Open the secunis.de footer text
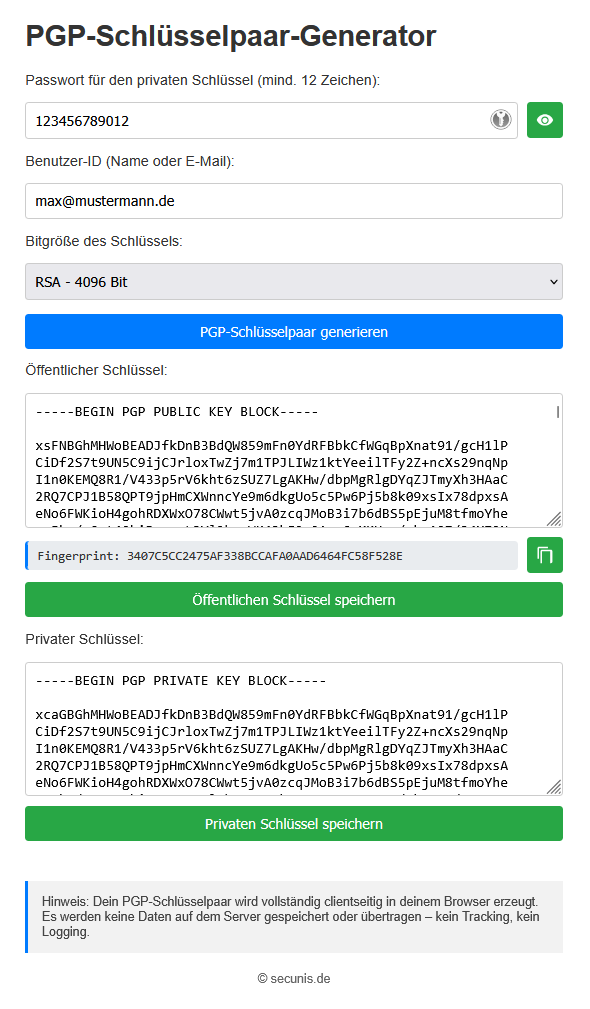Image resolution: width=590 pixels, height=1009 pixels. pos(294,979)
